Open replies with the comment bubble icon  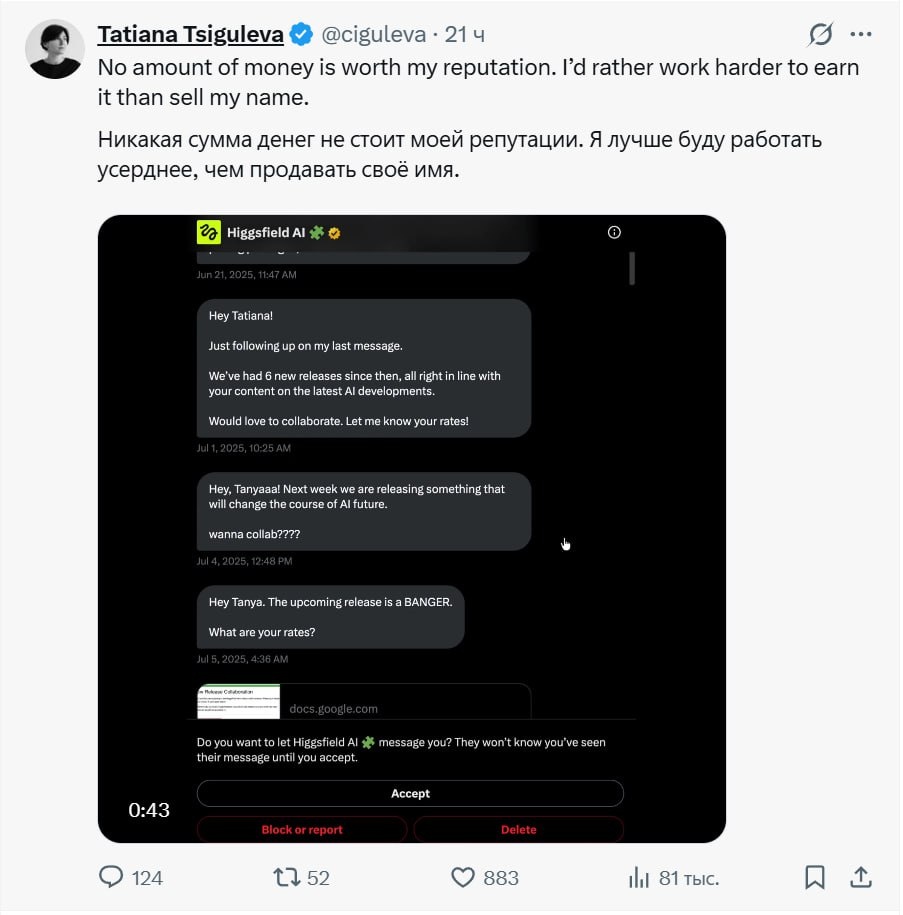click(x=110, y=877)
